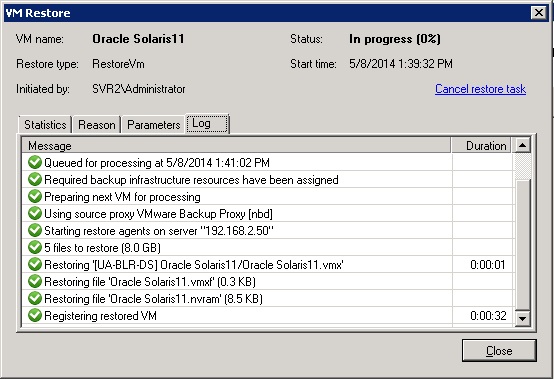Viewport: 554px width, 379px height.
Task: Click the Duration column header
Action: tap(481, 146)
